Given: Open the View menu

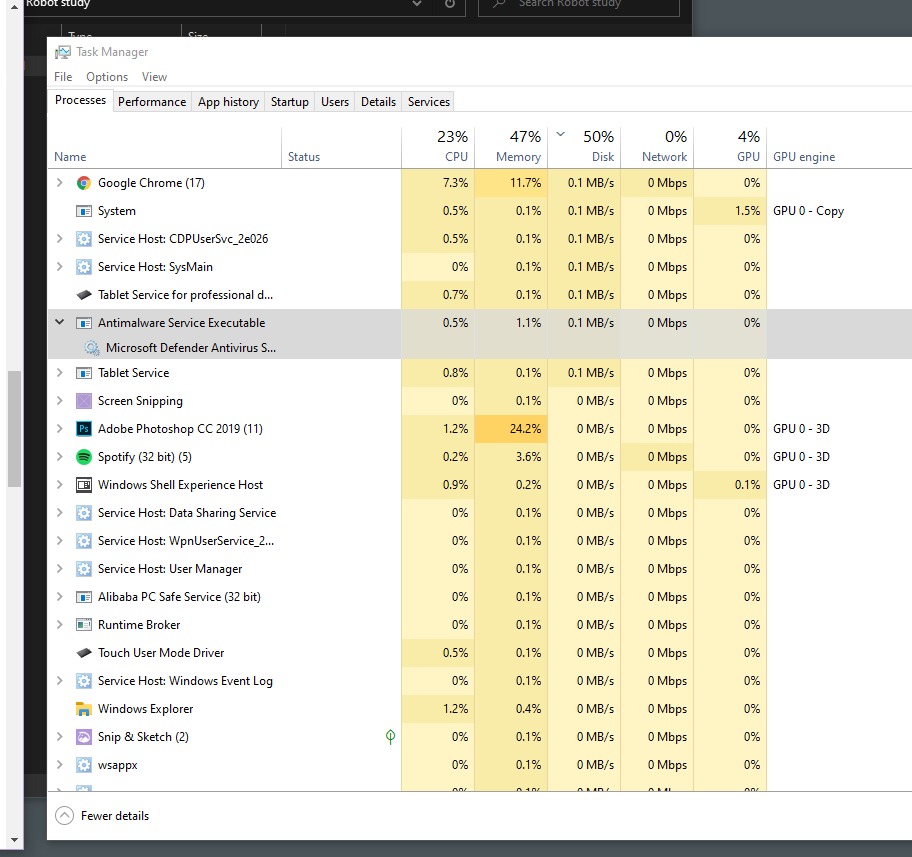Looking at the screenshot, I should (154, 77).
